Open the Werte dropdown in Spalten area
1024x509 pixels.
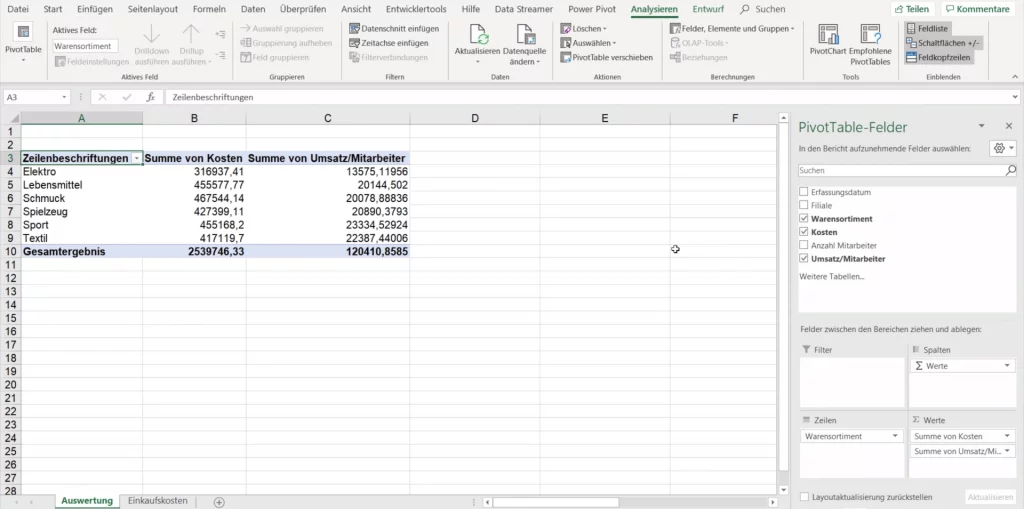[x=1007, y=366]
